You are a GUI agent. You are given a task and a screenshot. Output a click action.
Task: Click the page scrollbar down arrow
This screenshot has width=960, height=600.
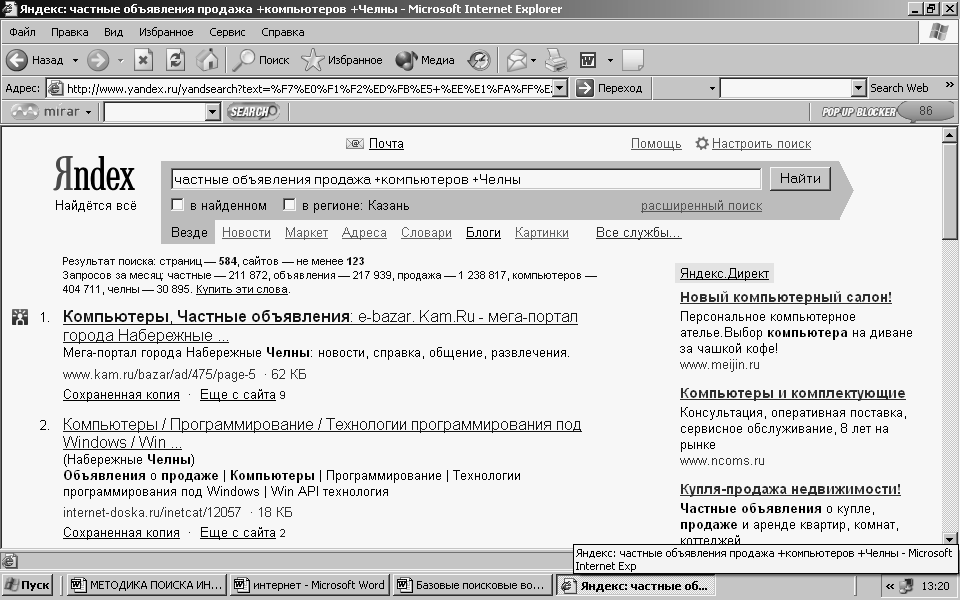coord(950,539)
